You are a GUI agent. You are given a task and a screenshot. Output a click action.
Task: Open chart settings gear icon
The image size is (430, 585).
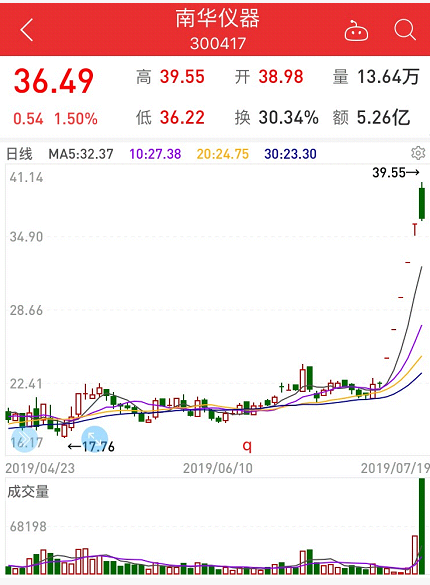tap(418, 153)
